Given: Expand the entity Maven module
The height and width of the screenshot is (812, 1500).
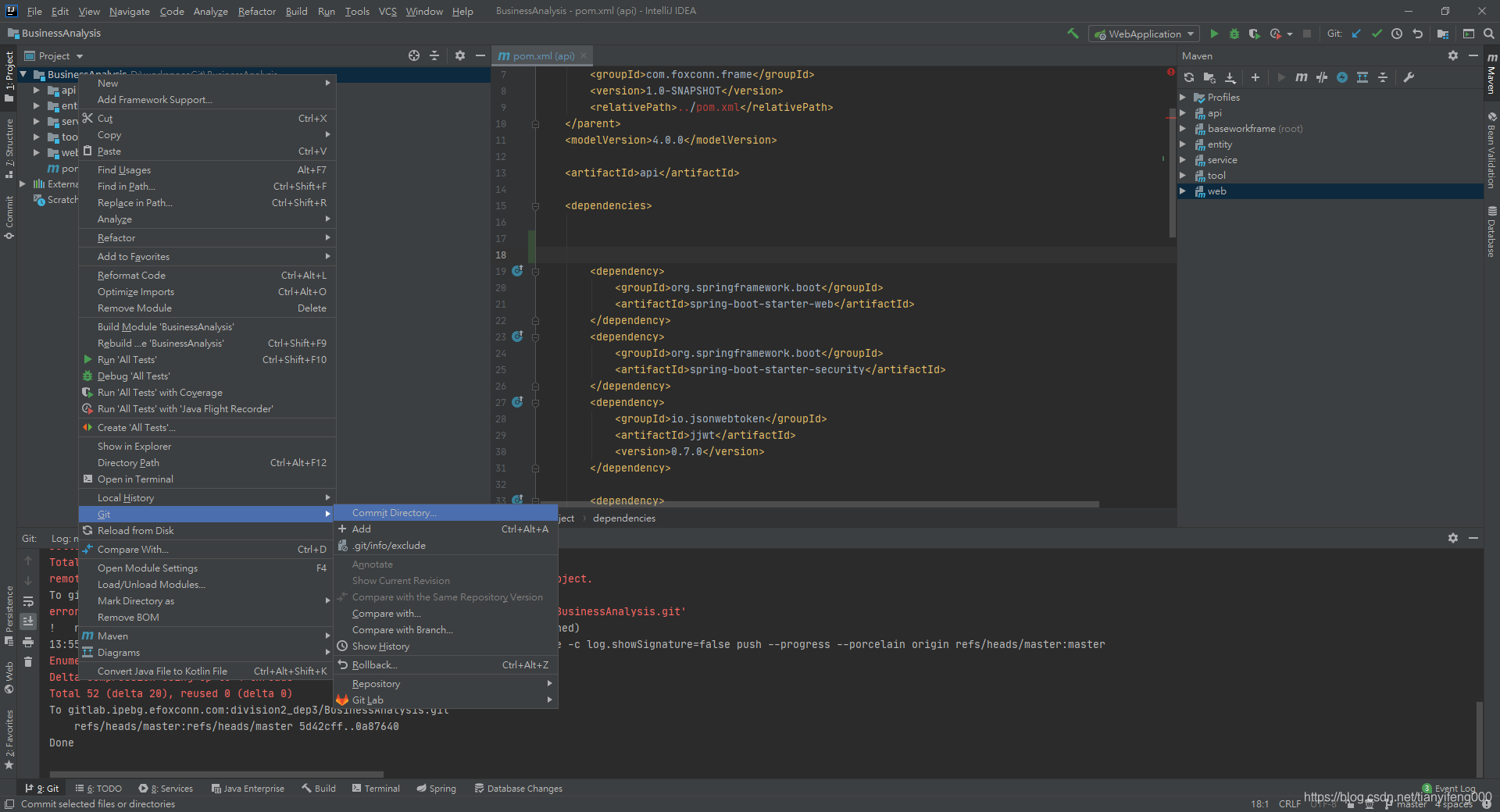Looking at the screenshot, I should pyautogui.click(x=1183, y=144).
